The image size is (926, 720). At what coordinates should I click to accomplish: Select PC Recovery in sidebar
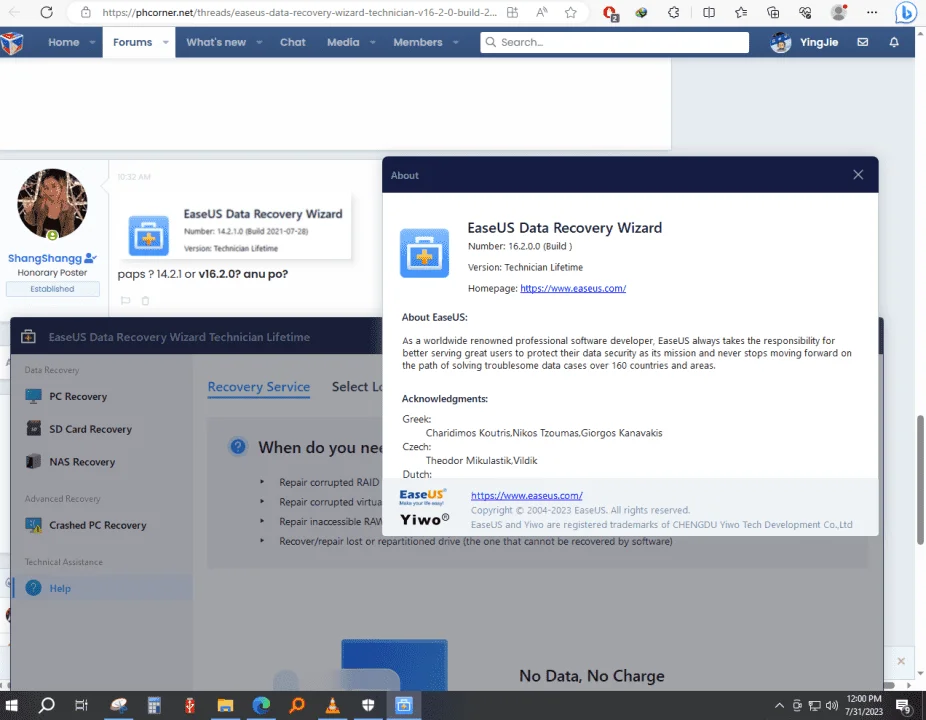pyautogui.click(x=78, y=396)
